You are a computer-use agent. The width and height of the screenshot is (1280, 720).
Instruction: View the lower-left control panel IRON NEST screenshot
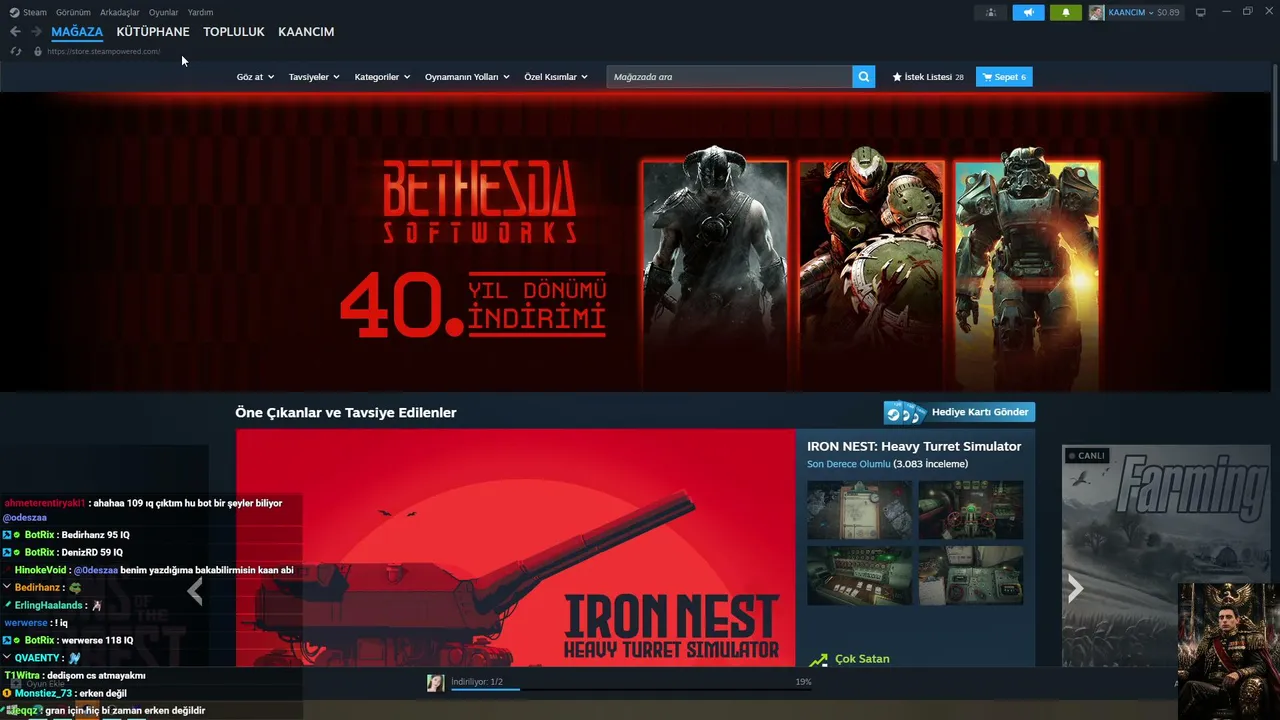click(860, 575)
